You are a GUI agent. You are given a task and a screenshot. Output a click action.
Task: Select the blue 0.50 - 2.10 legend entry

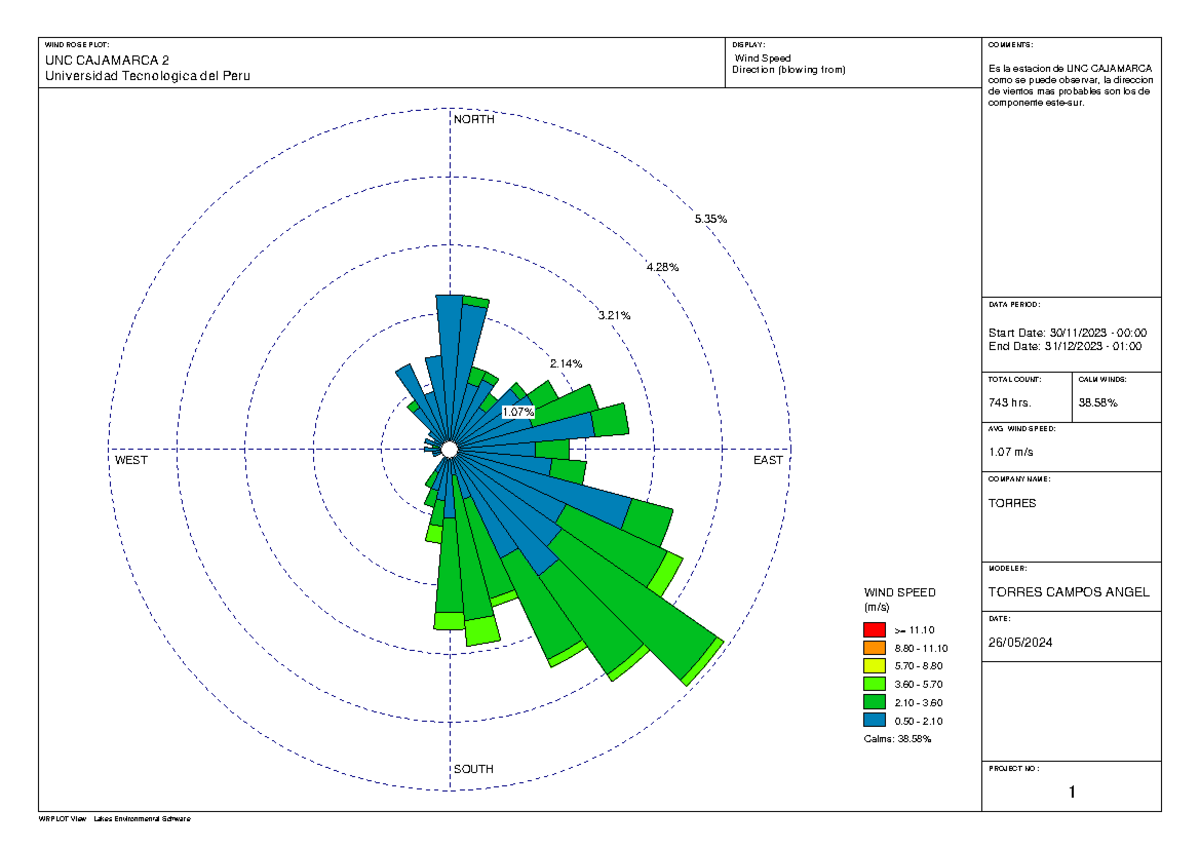873,720
